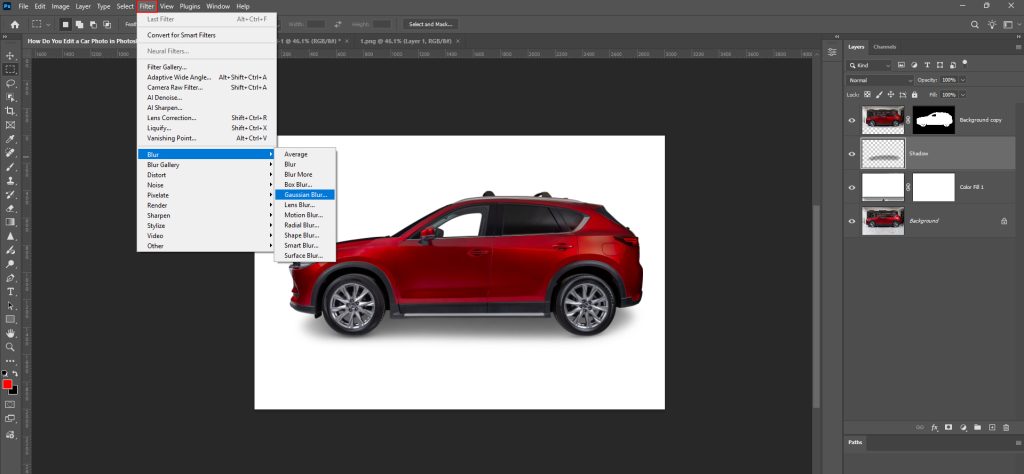Toggle visibility of the Shadow layer
Screen dimensions: 1024x474
click(x=852, y=154)
